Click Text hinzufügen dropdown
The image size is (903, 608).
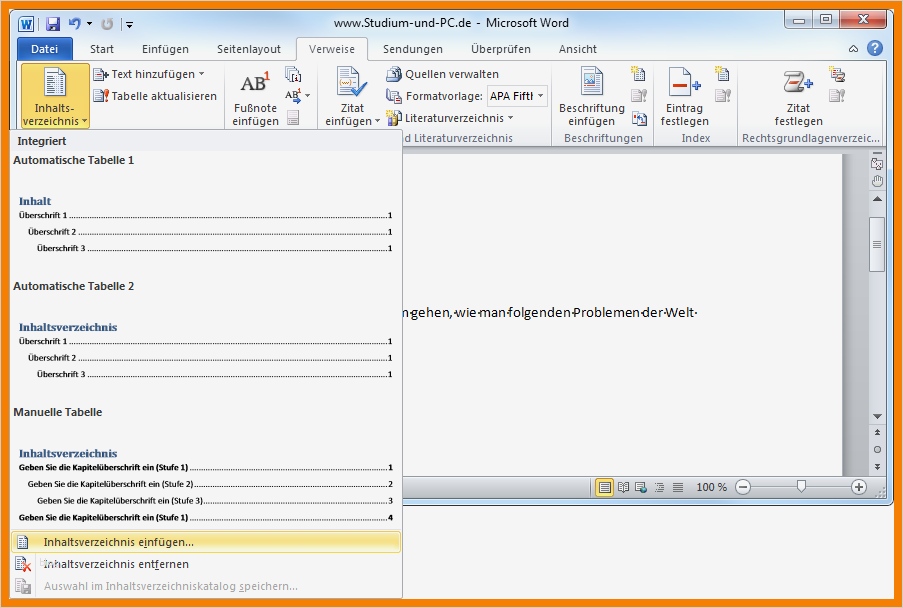pos(149,74)
